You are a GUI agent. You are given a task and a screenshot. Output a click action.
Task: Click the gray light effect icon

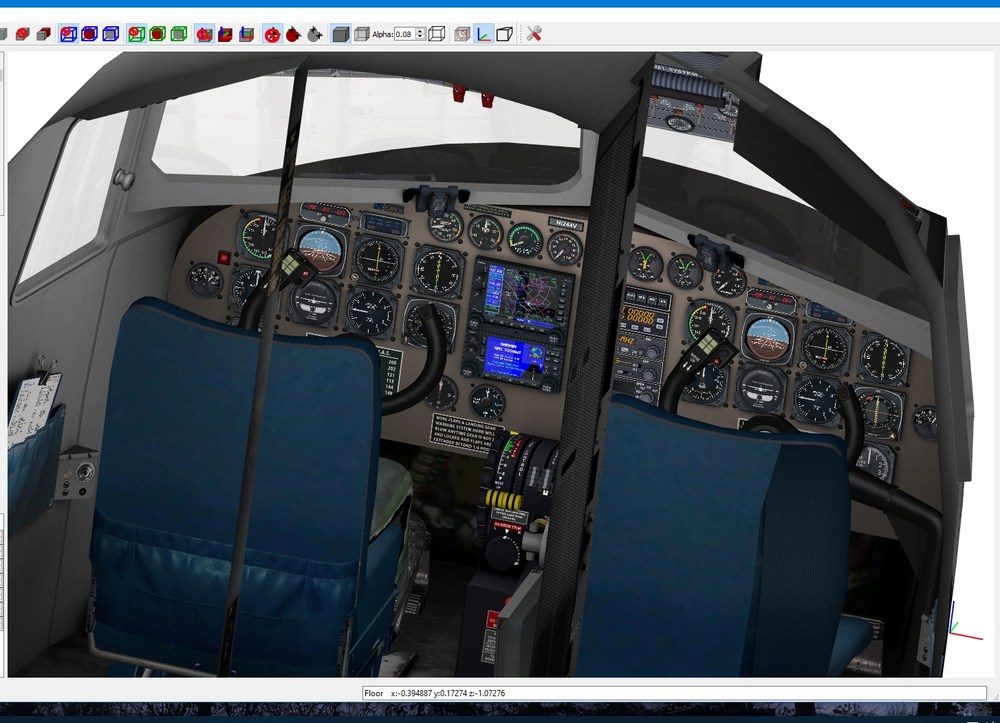tap(315, 34)
